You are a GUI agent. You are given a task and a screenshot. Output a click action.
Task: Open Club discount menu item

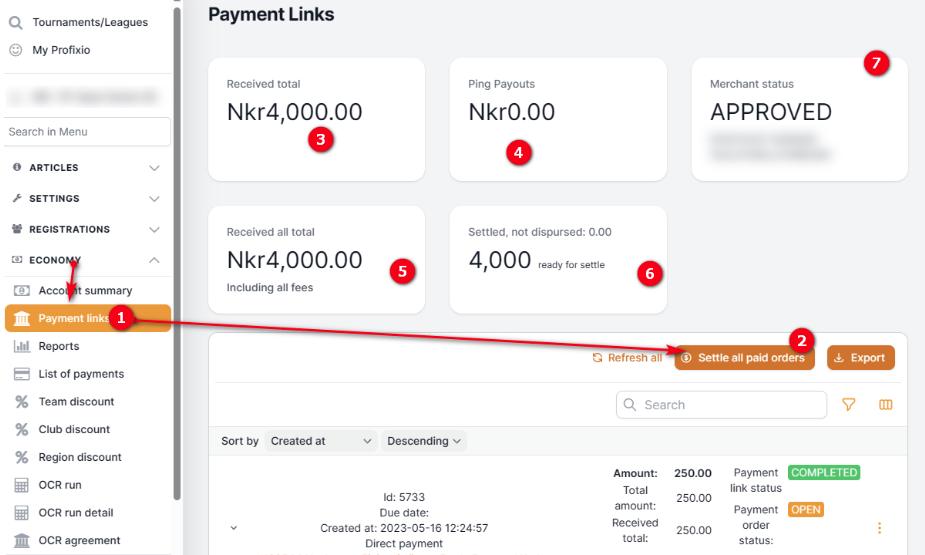[76, 429]
